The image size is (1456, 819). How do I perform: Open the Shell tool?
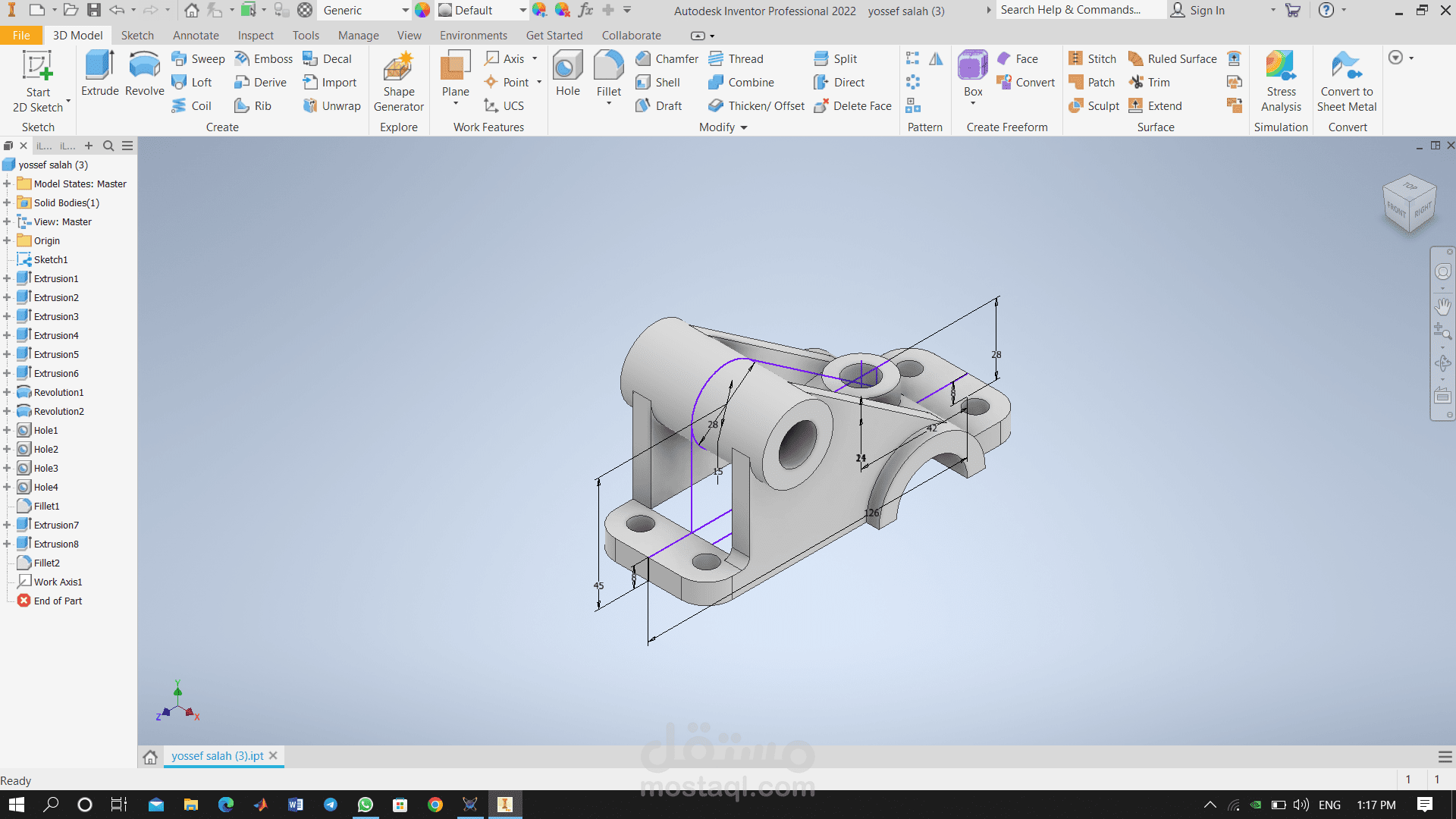pos(659,82)
